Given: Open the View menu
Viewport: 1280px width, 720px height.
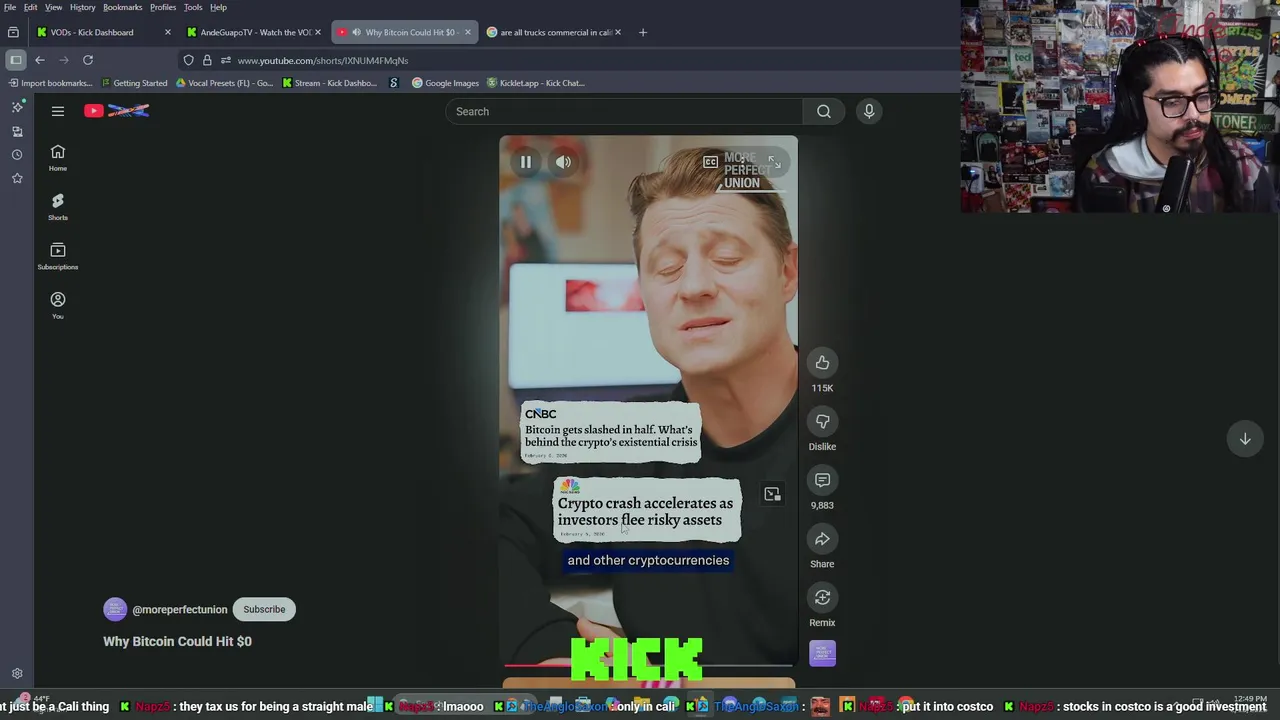Looking at the screenshot, I should coord(54,7).
